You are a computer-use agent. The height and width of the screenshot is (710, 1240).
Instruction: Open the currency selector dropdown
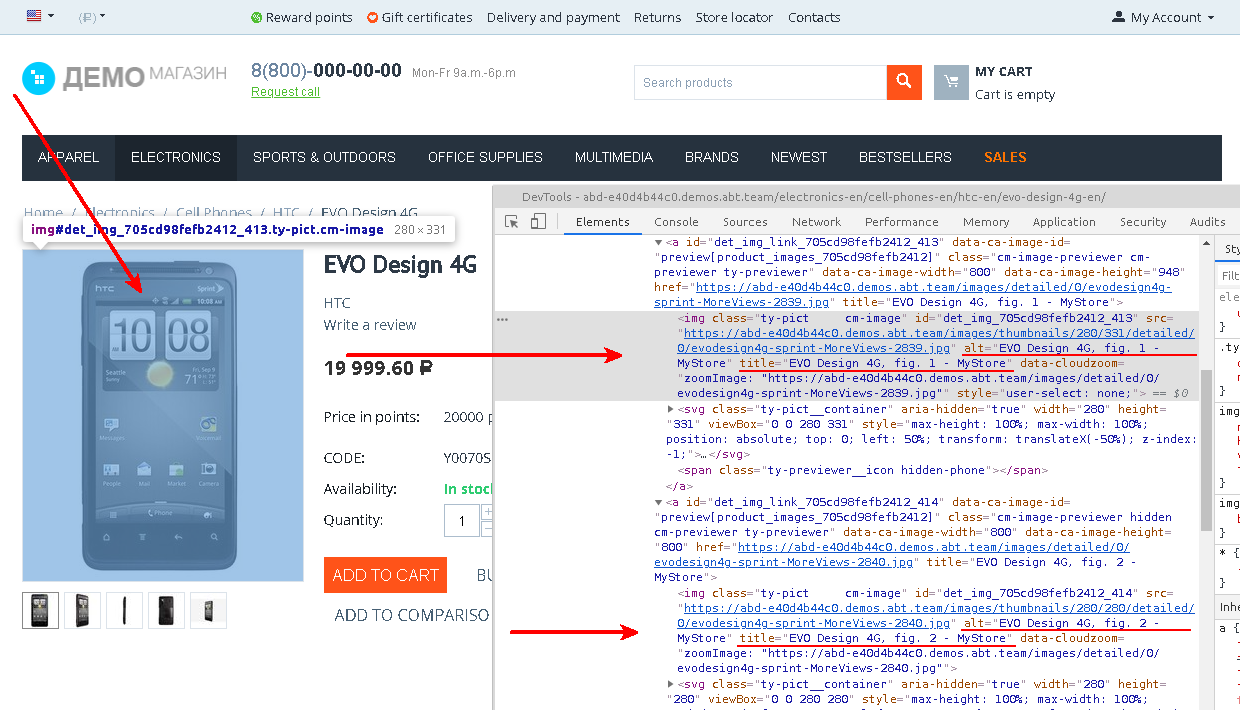(x=91, y=17)
